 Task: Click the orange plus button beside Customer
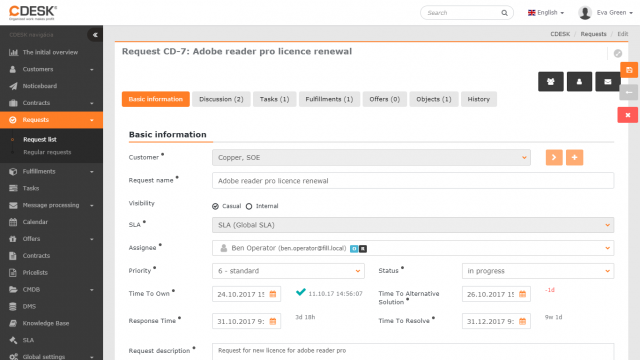[x=574, y=158]
